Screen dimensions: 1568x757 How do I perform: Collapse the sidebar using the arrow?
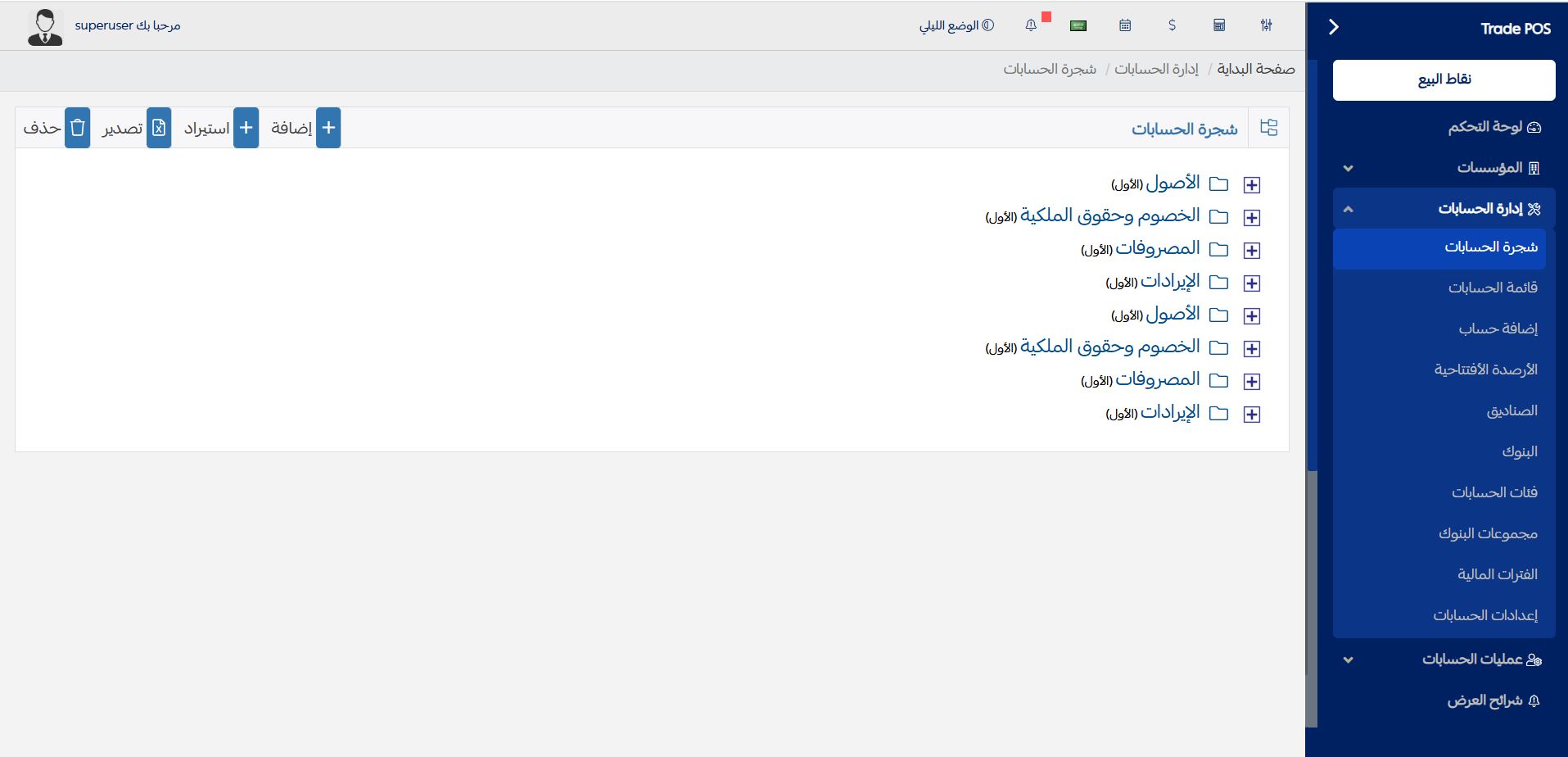pos(1334,27)
